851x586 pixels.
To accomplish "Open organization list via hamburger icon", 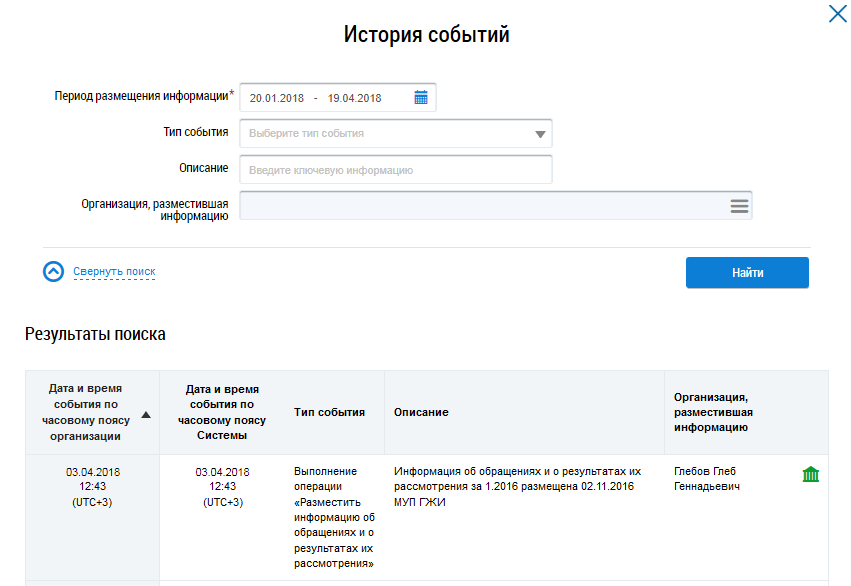I will (739, 206).
